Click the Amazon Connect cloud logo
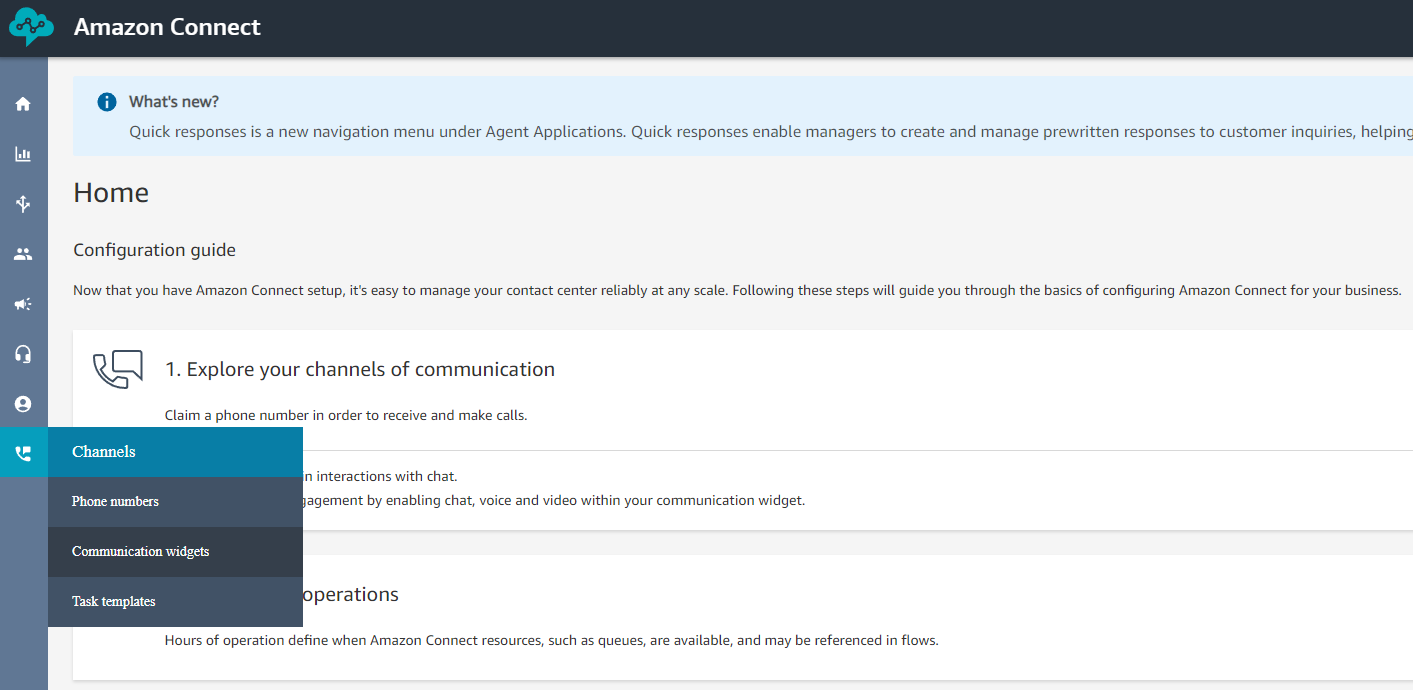1413x690 pixels. [30, 27]
